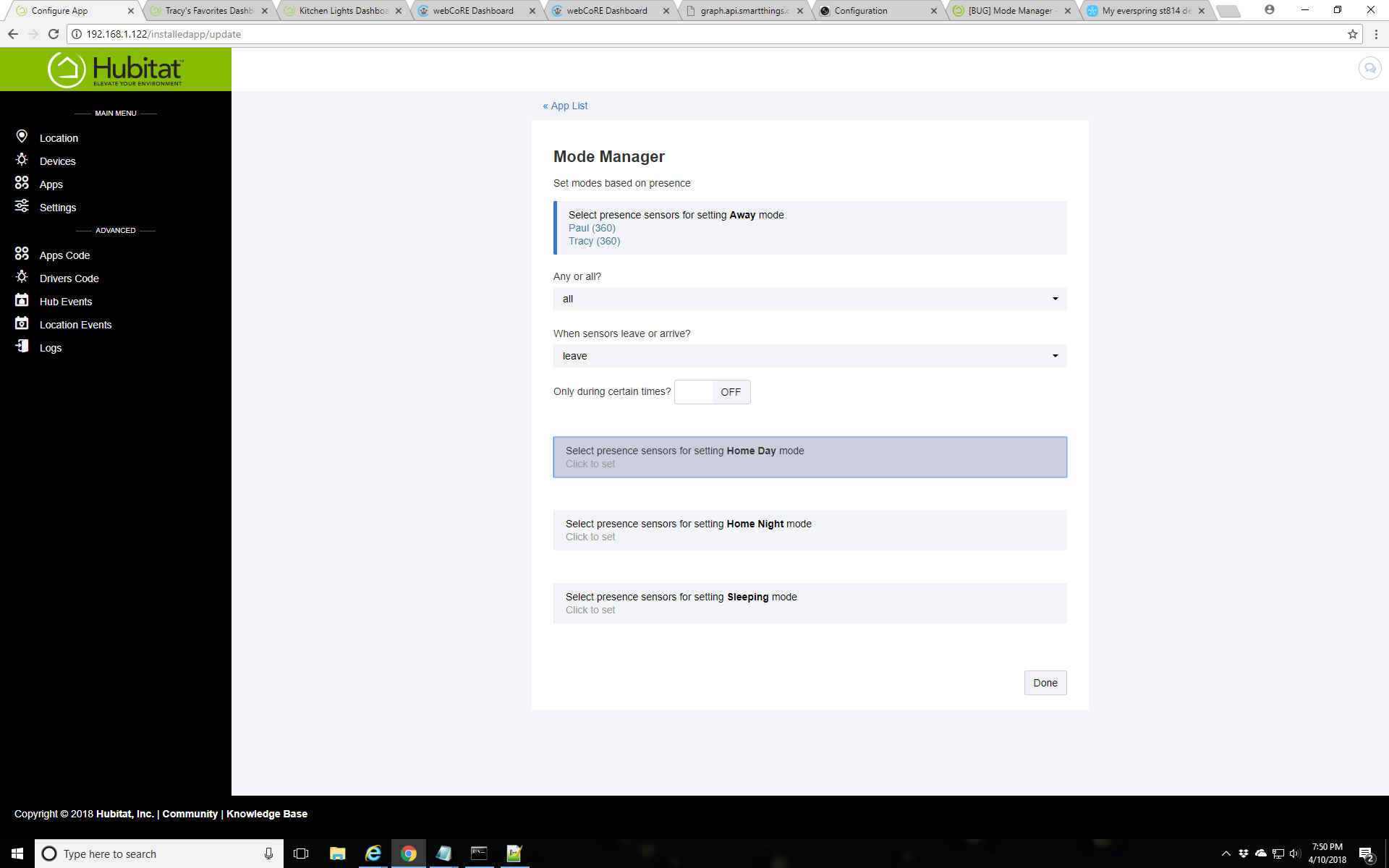The height and width of the screenshot is (868, 1389).
Task: Toggle Only during certain times switch
Action: 712,392
